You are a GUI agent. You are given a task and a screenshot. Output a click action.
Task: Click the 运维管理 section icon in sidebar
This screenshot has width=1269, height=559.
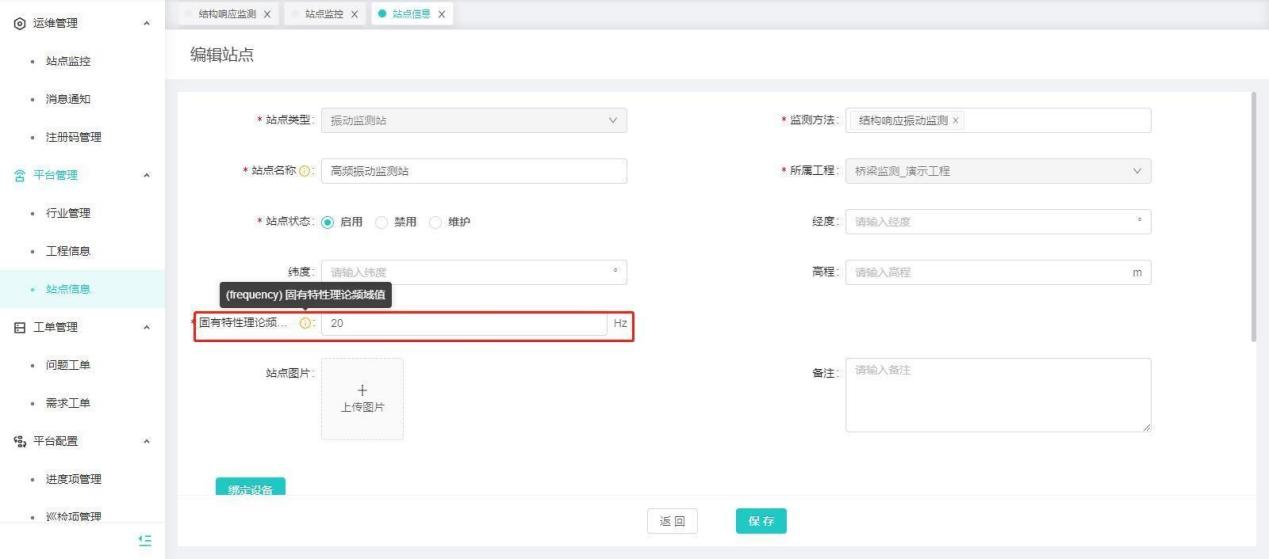point(21,23)
